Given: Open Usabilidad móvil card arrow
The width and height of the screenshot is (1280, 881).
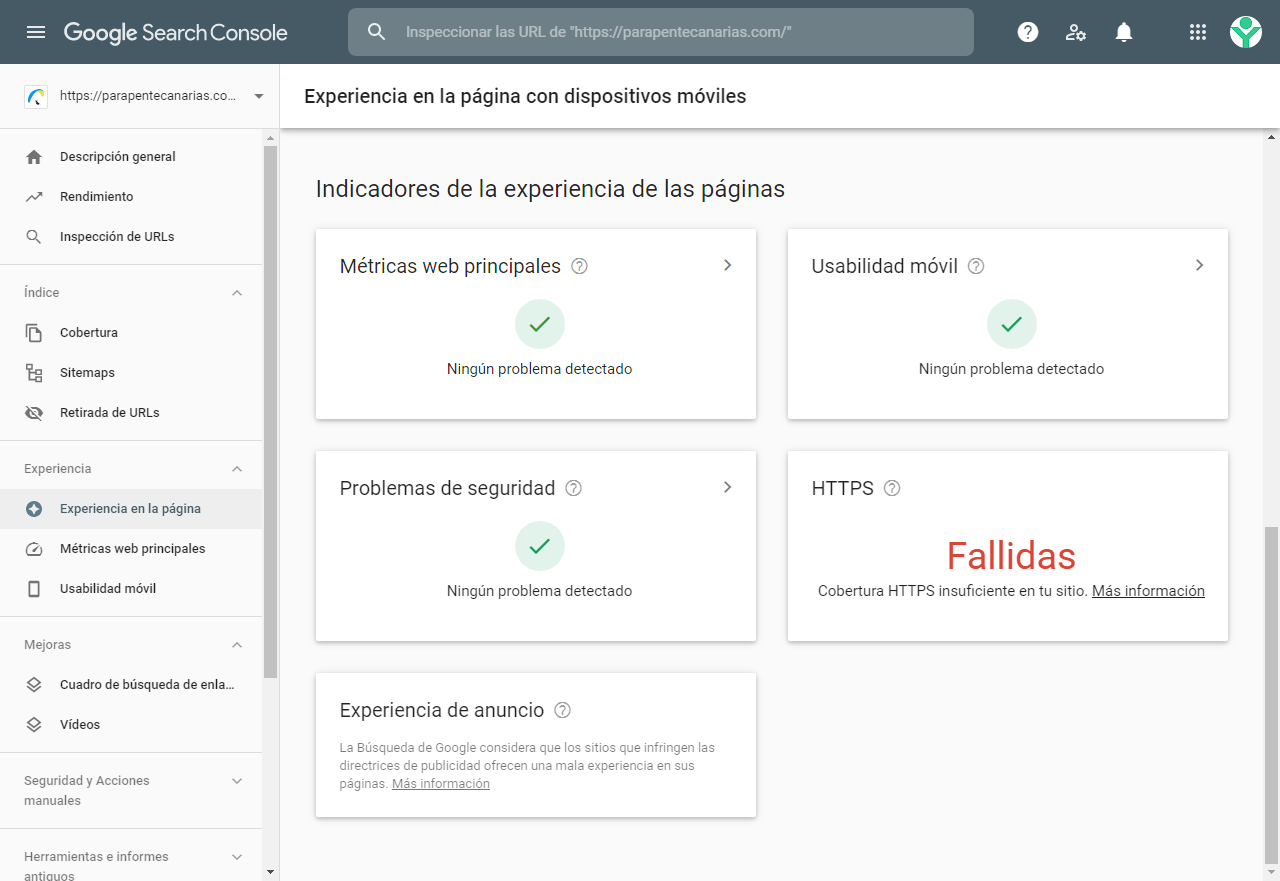Looking at the screenshot, I should pos(1200,265).
